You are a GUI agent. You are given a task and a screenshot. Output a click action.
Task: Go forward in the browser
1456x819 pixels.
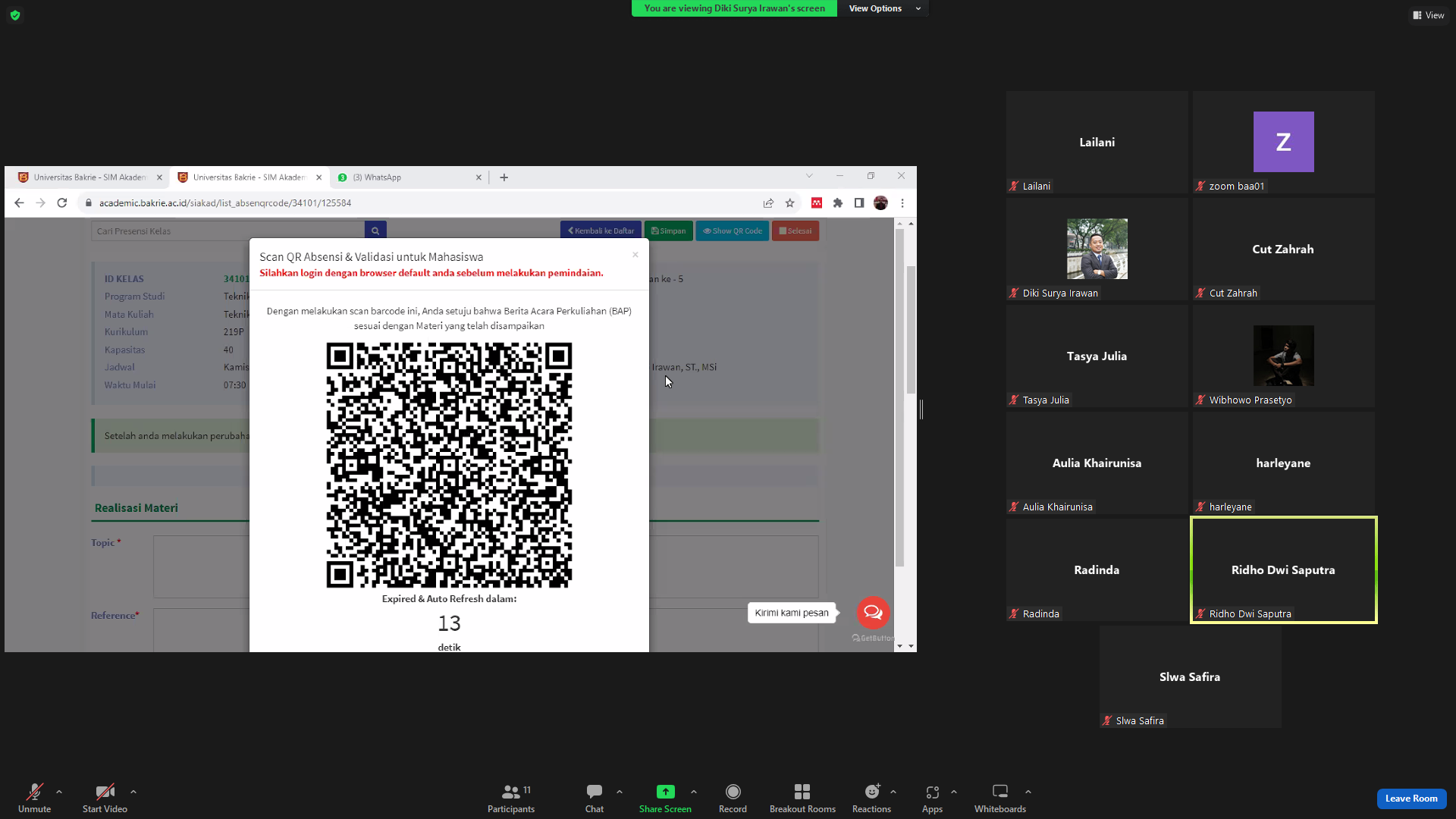(x=41, y=203)
